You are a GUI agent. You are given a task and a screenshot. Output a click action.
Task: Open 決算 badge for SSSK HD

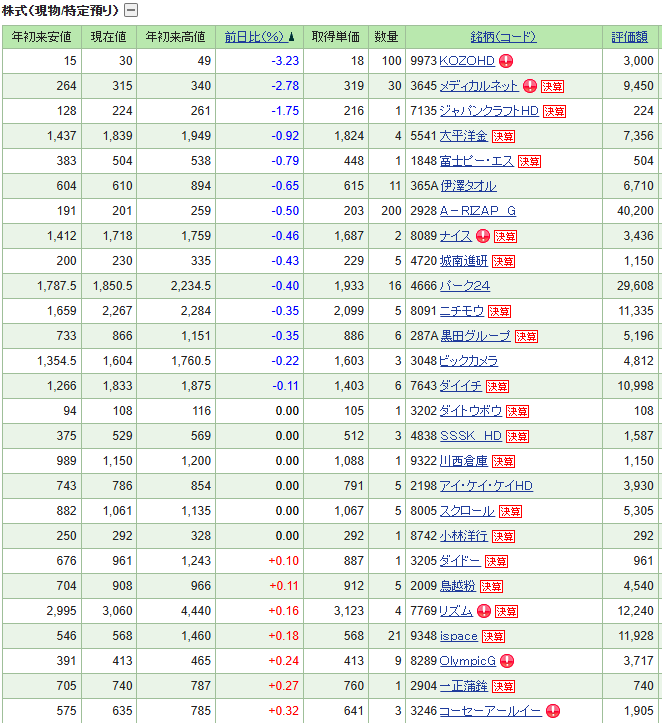517,436
